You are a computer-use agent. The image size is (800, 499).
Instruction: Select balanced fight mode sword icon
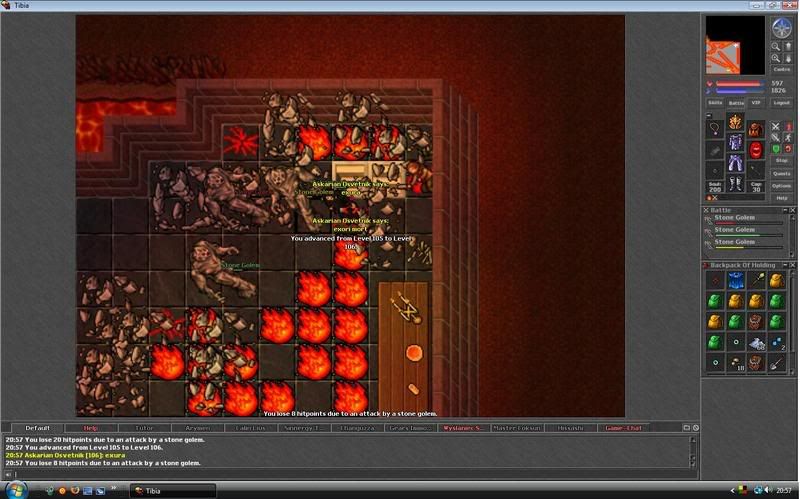click(776, 138)
